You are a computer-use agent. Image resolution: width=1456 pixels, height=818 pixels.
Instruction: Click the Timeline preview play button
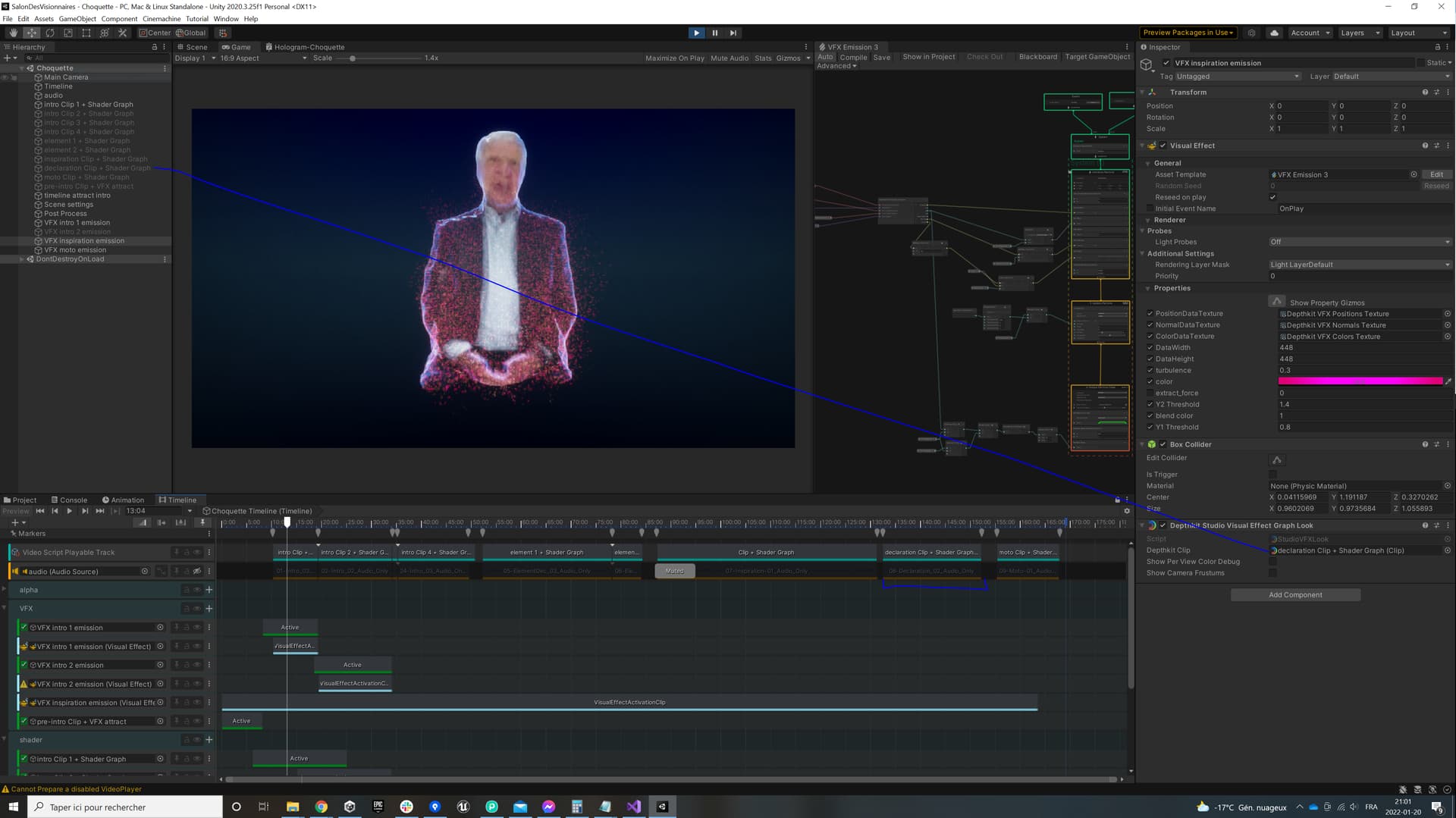point(70,511)
